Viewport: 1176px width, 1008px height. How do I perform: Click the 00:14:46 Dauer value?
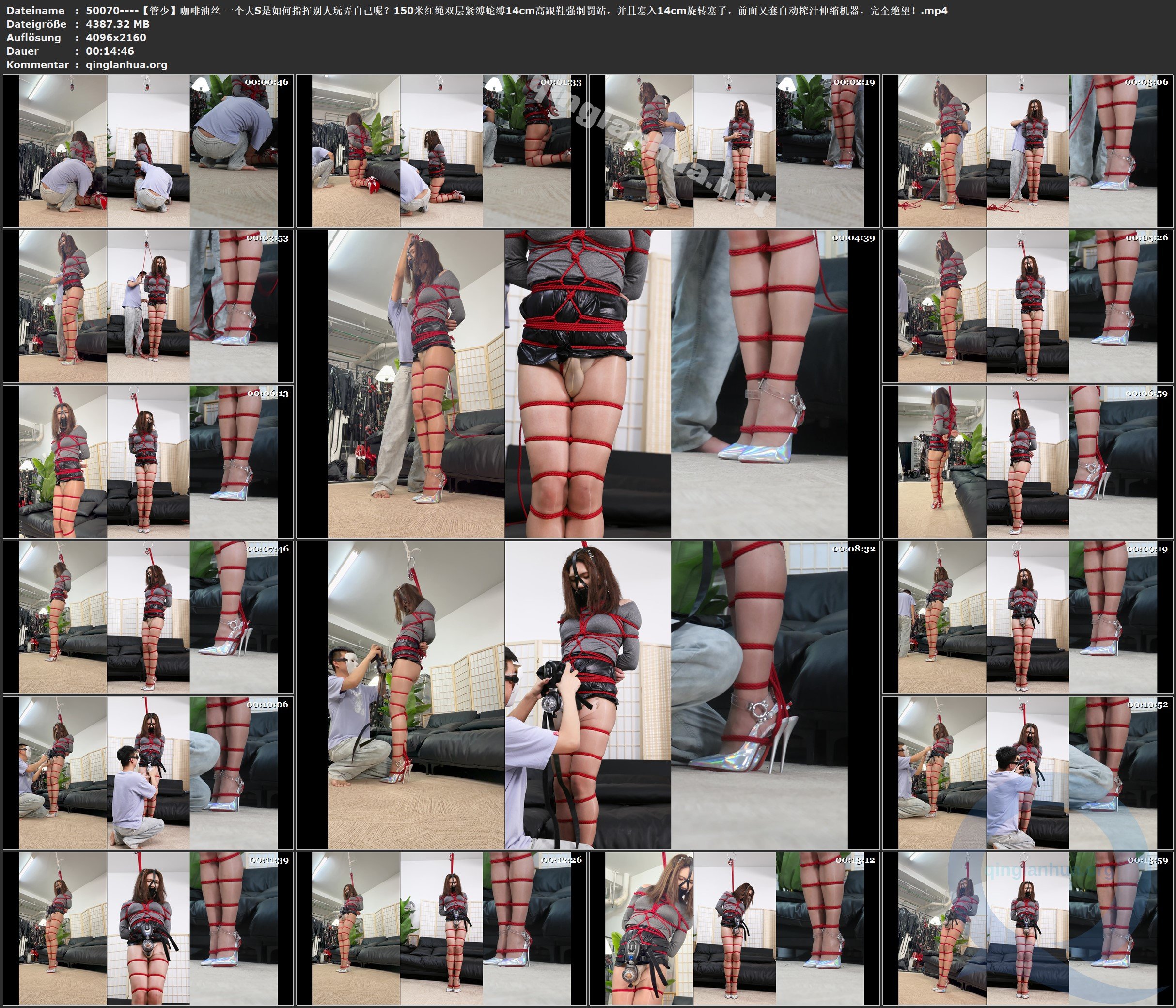click(110, 51)
